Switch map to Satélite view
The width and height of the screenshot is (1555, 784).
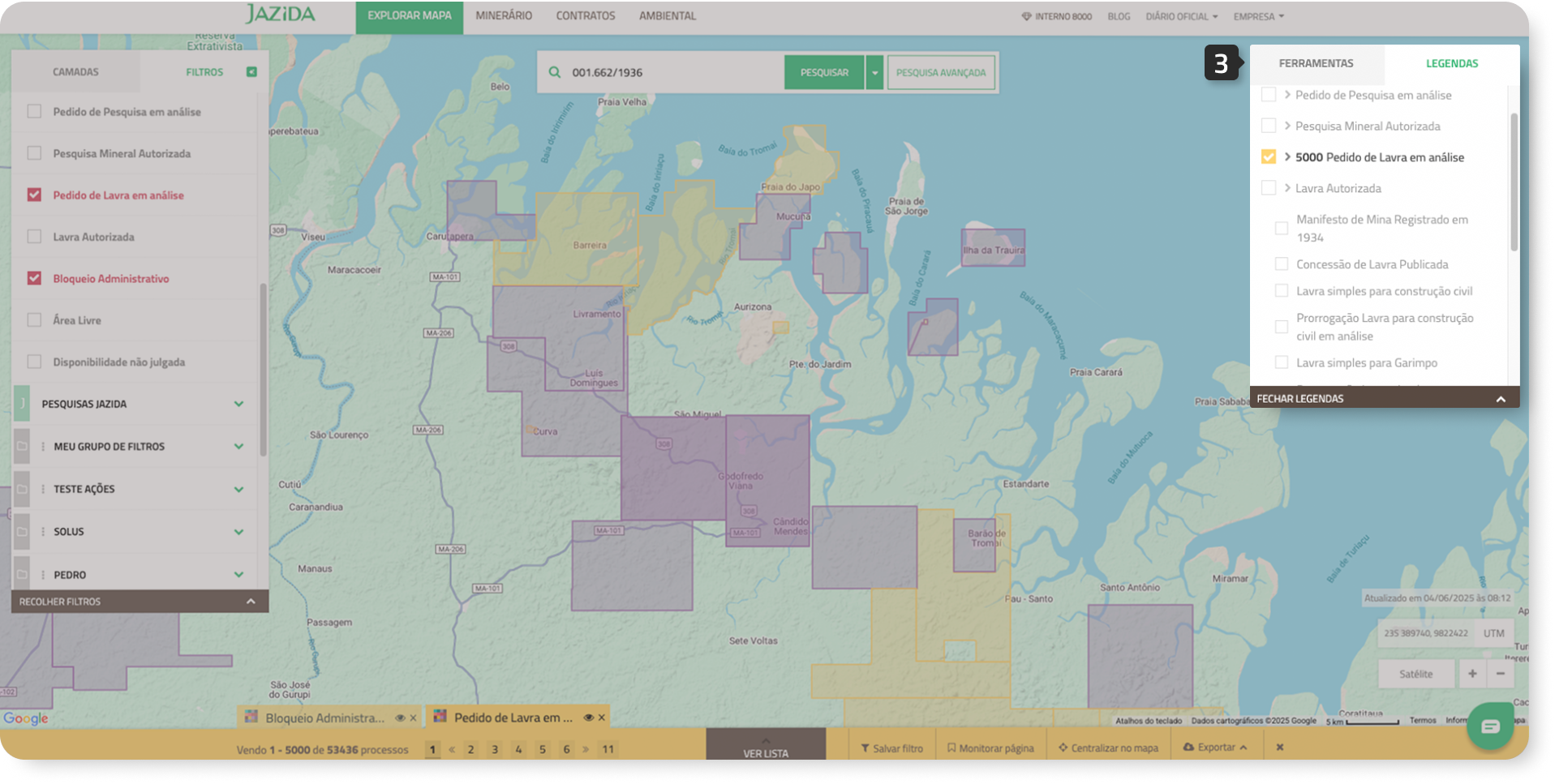[x=1415, y=674]
